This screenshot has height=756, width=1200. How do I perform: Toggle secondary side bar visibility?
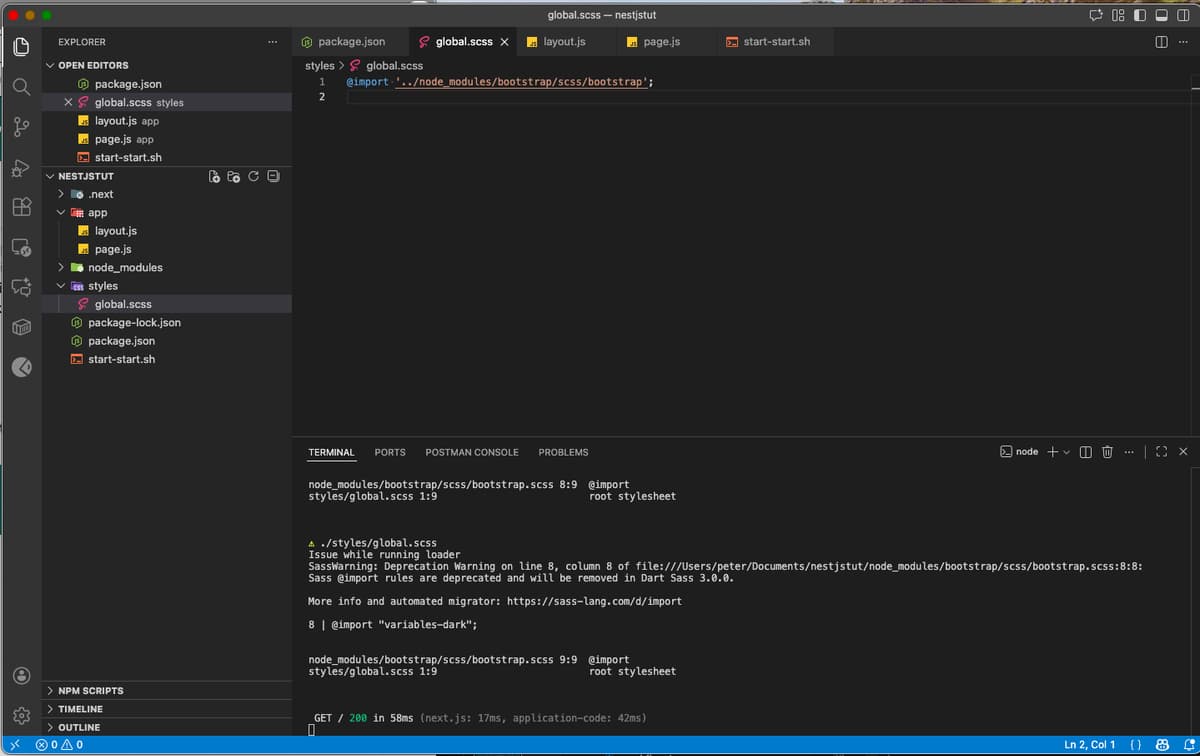point(1184,15)
